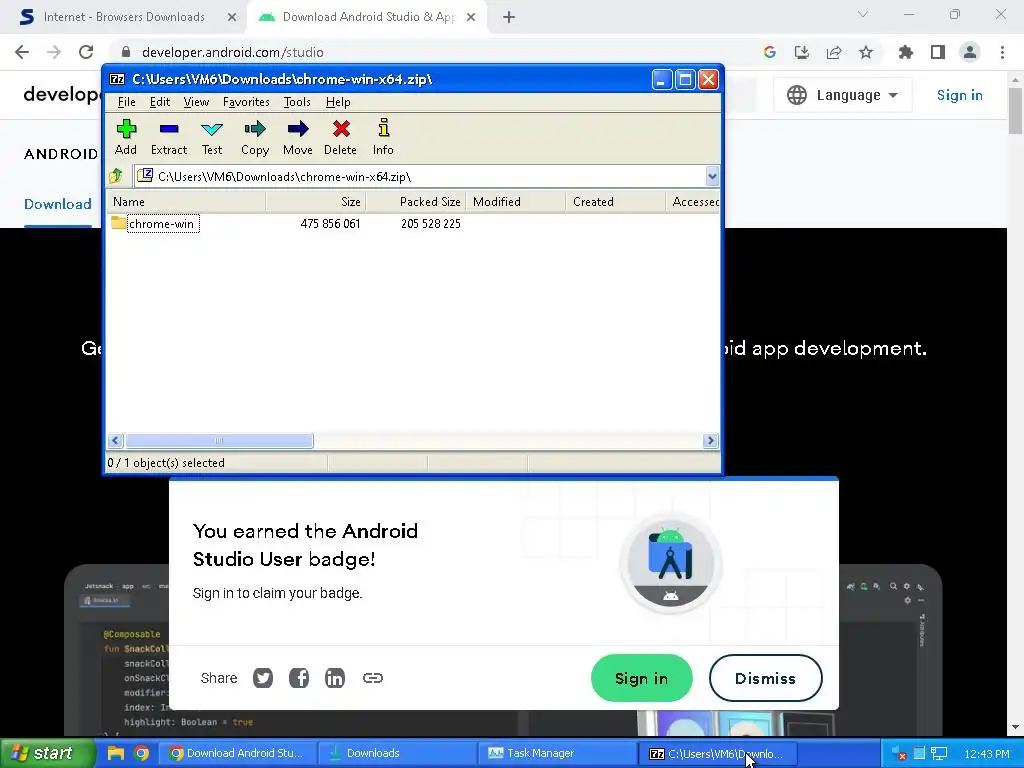The width and height of the screenshot is (1024, 768).
Task: Share badge on LinkedIn
Action: pyautogui.click(x=335, y=678)
